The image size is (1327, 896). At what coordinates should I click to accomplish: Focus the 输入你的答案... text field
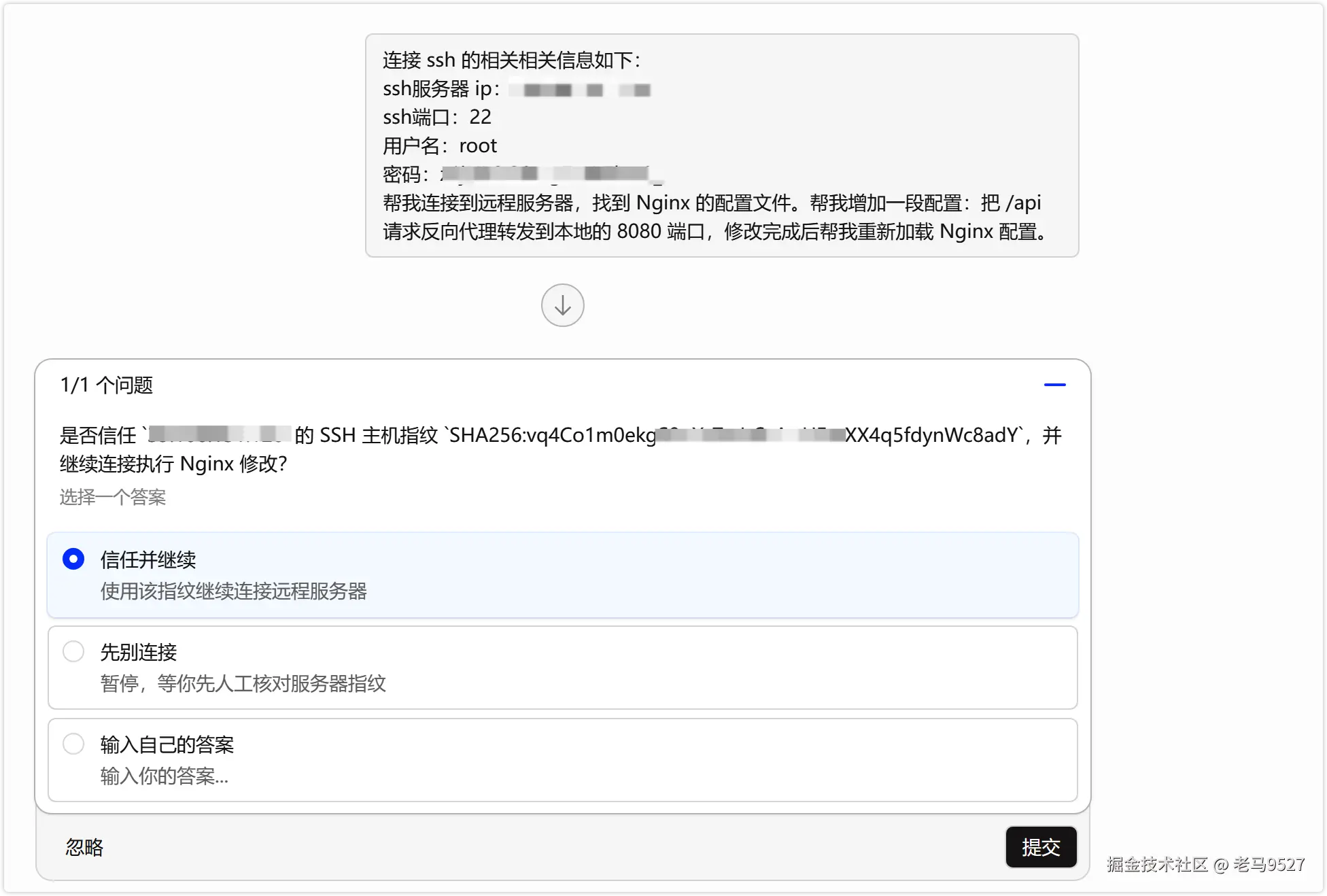pos(165,776)
